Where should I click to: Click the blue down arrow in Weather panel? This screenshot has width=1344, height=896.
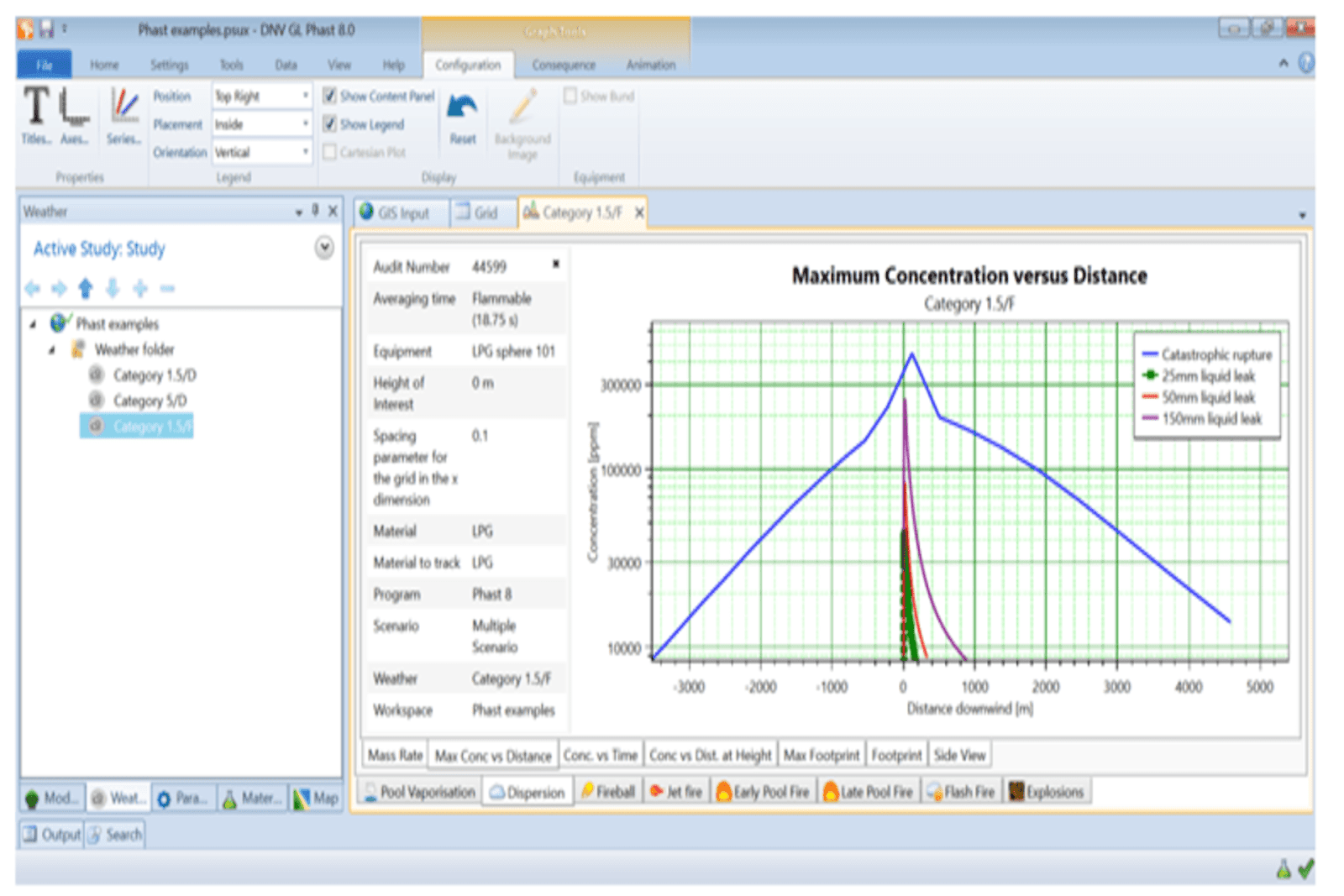[113, 289]
